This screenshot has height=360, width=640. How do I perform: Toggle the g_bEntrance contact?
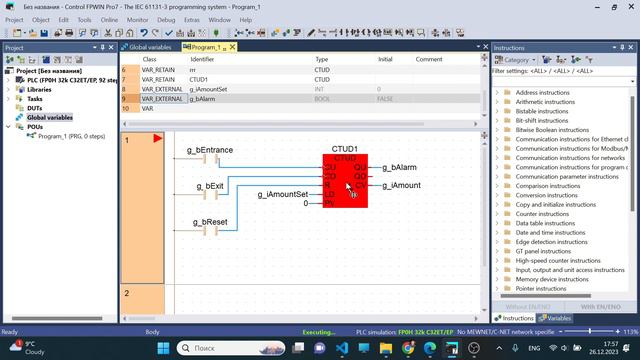tap(210, 159)
